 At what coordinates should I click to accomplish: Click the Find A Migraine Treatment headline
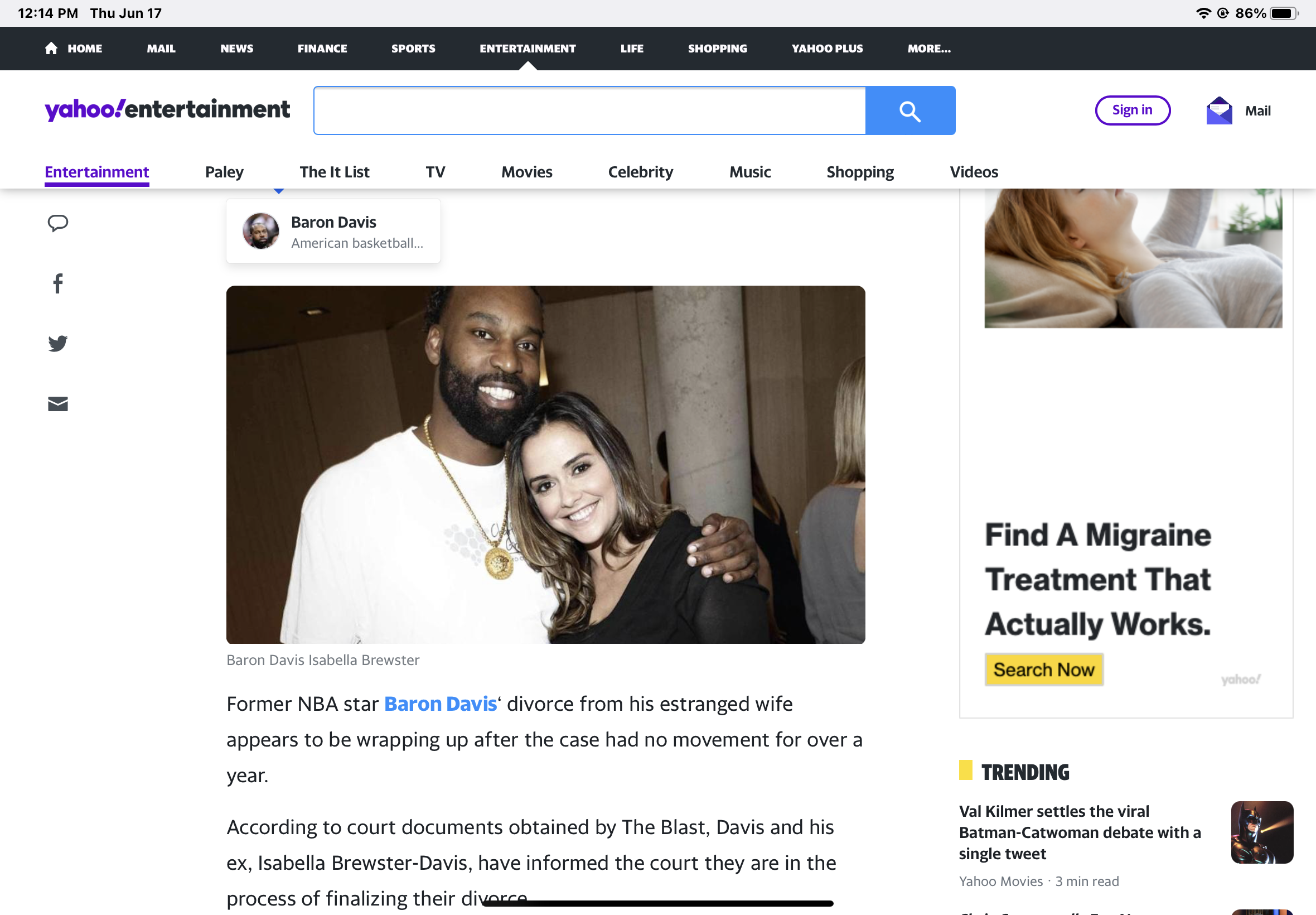pos(1098,579)
